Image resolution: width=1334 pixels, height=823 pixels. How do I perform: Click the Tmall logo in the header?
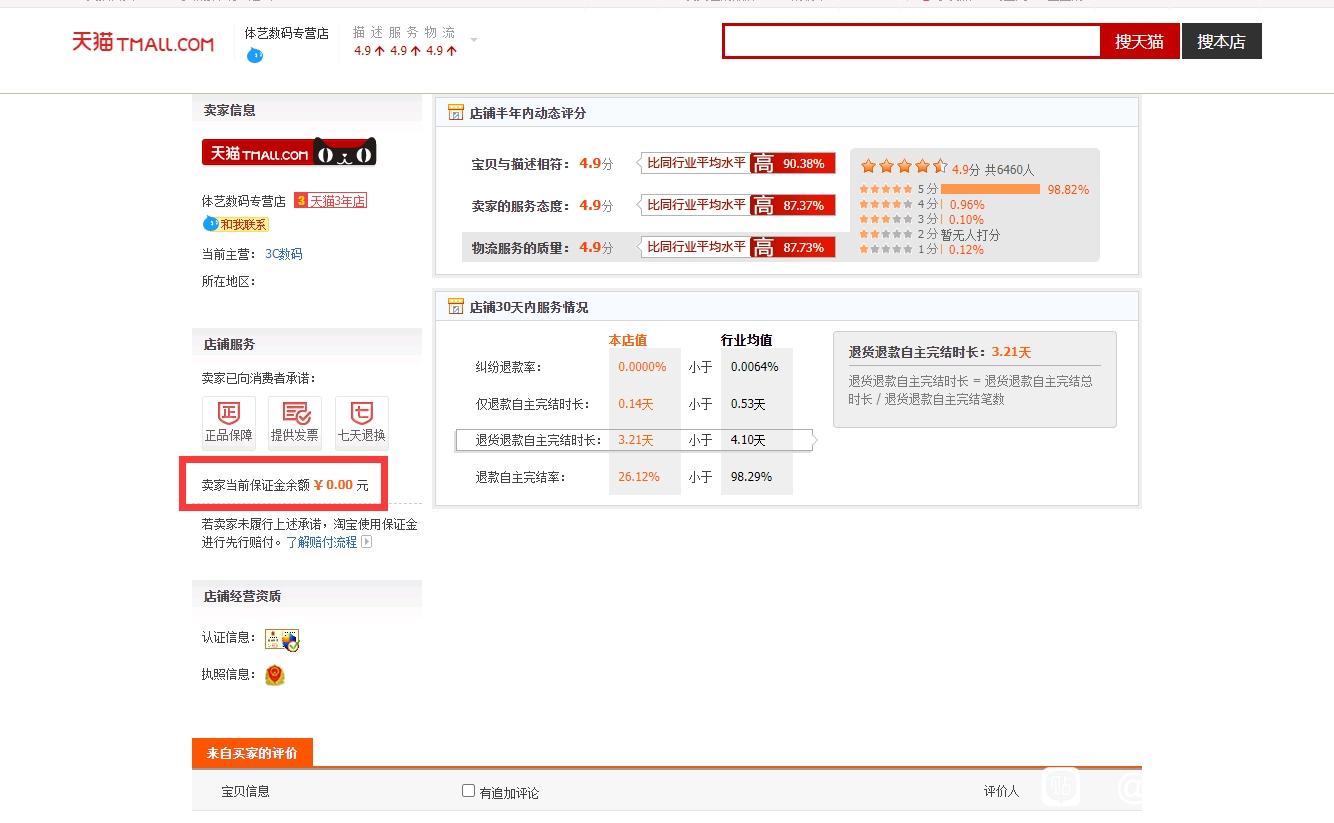coord(142,43)
